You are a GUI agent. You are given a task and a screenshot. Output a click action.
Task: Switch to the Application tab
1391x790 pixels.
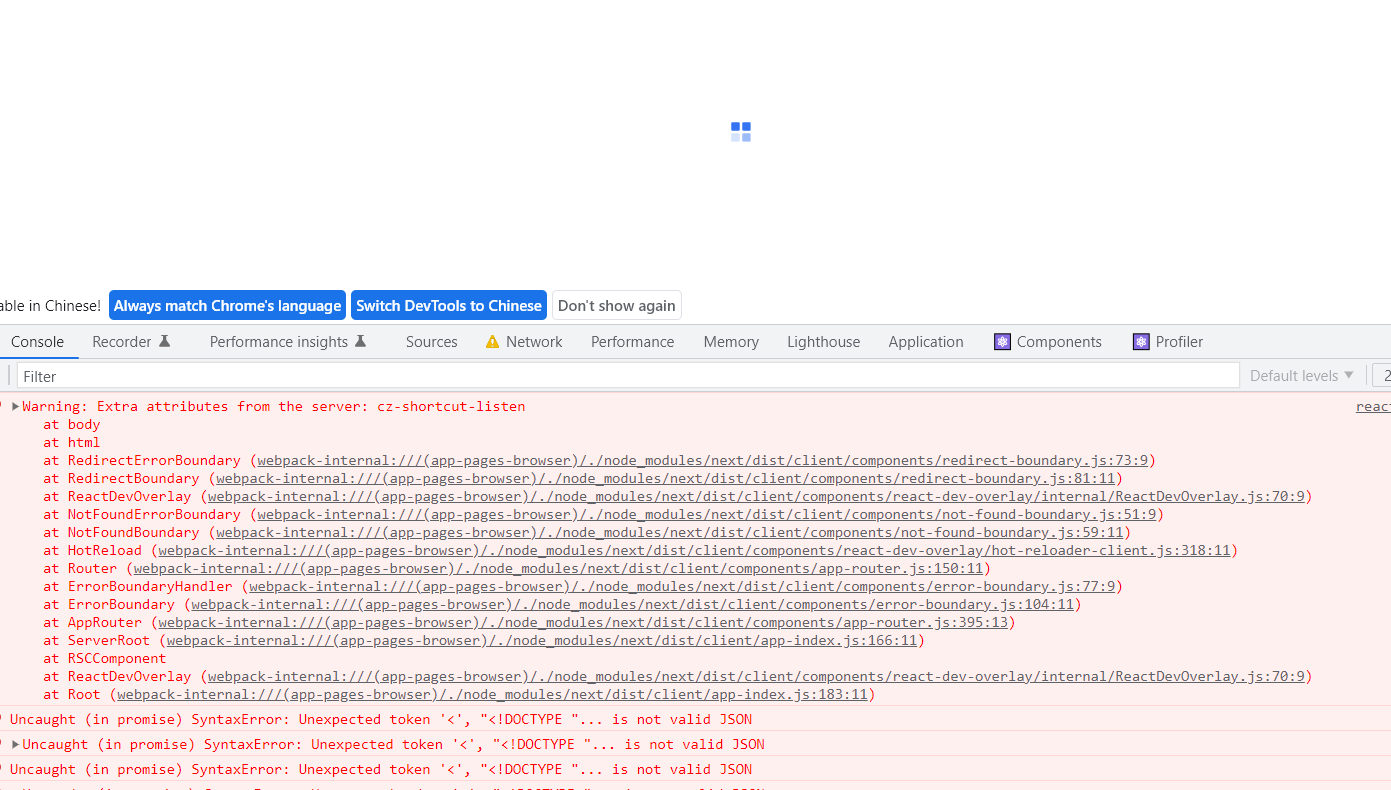tap(925, 341)
